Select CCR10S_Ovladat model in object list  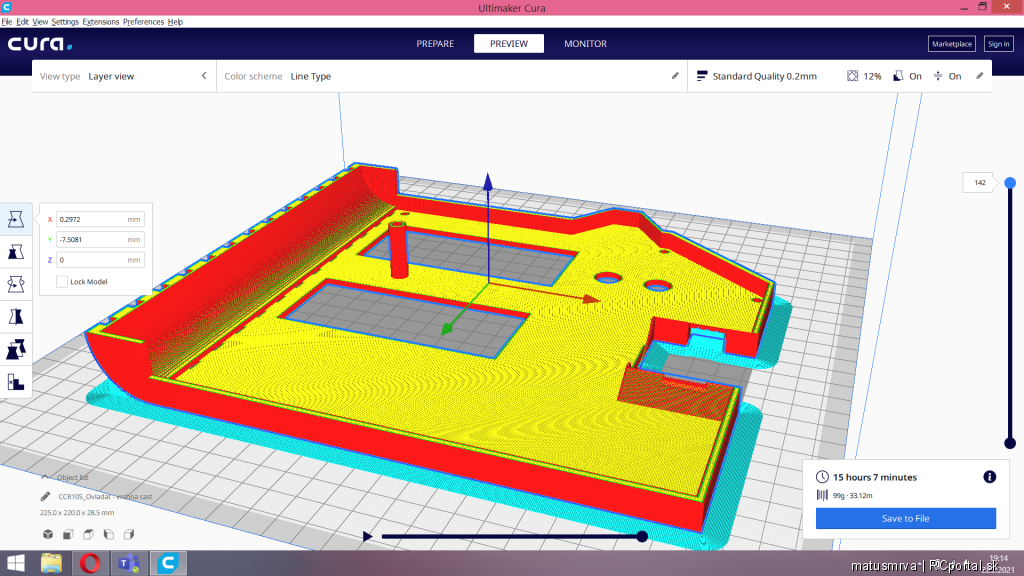point(105,496)
